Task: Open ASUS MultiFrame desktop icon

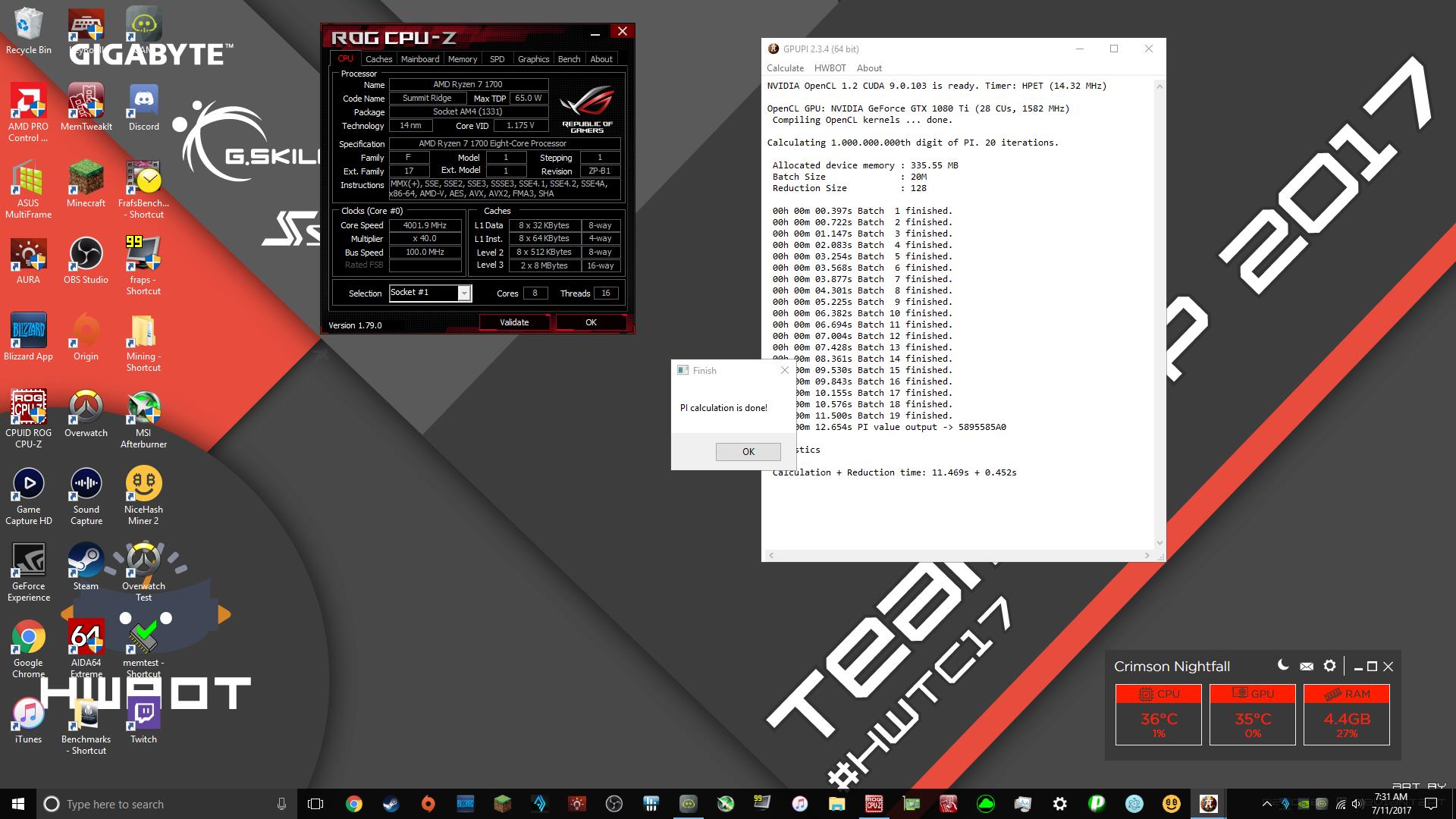Action: [x=28, y=190]
